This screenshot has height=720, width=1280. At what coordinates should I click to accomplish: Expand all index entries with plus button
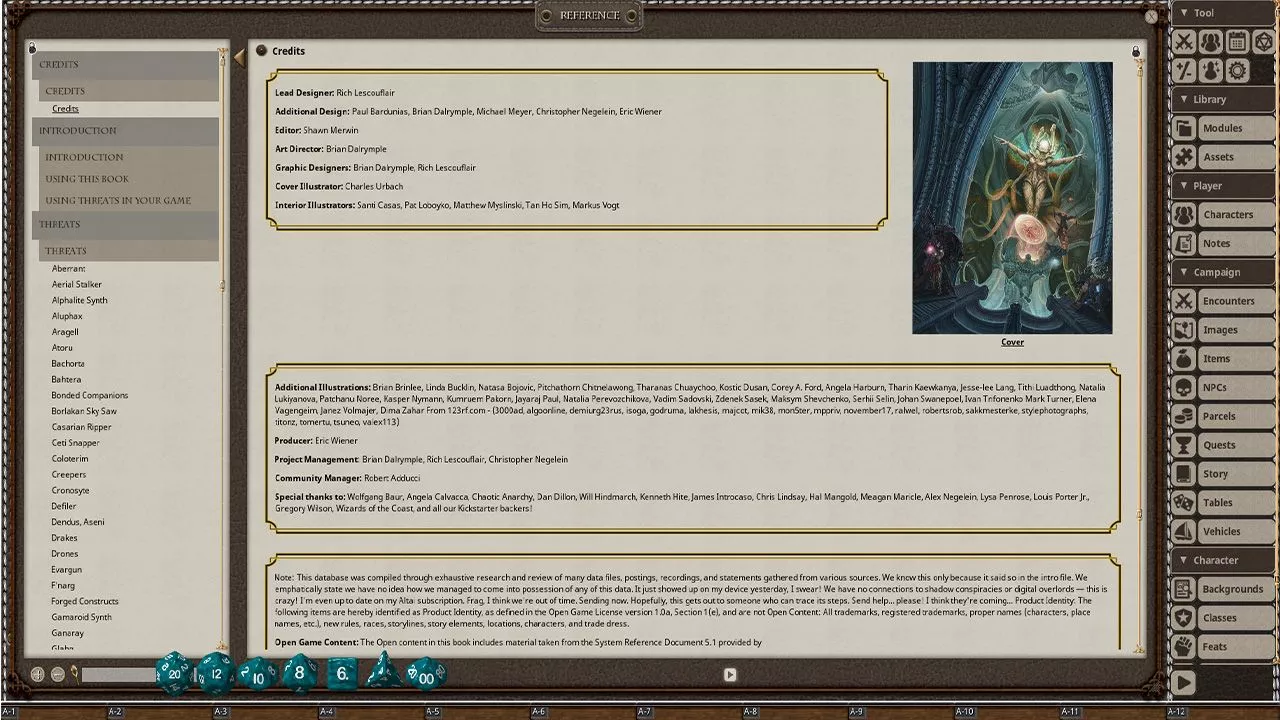pos(38,675)
